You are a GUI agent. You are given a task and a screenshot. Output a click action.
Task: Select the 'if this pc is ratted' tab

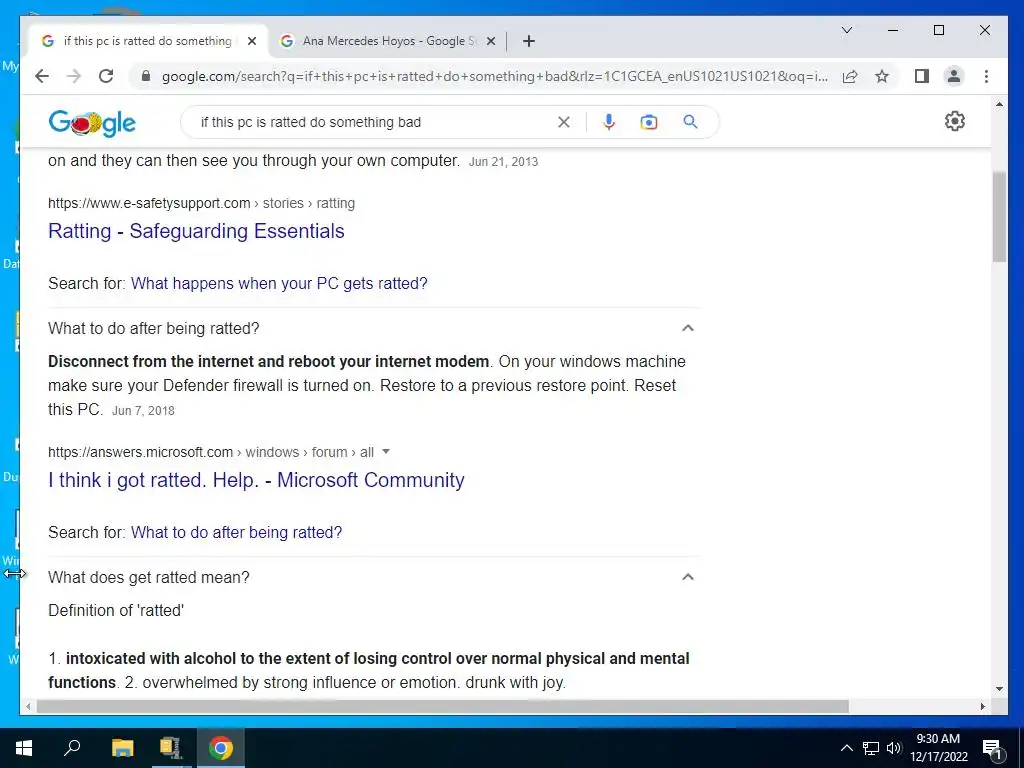147,41
